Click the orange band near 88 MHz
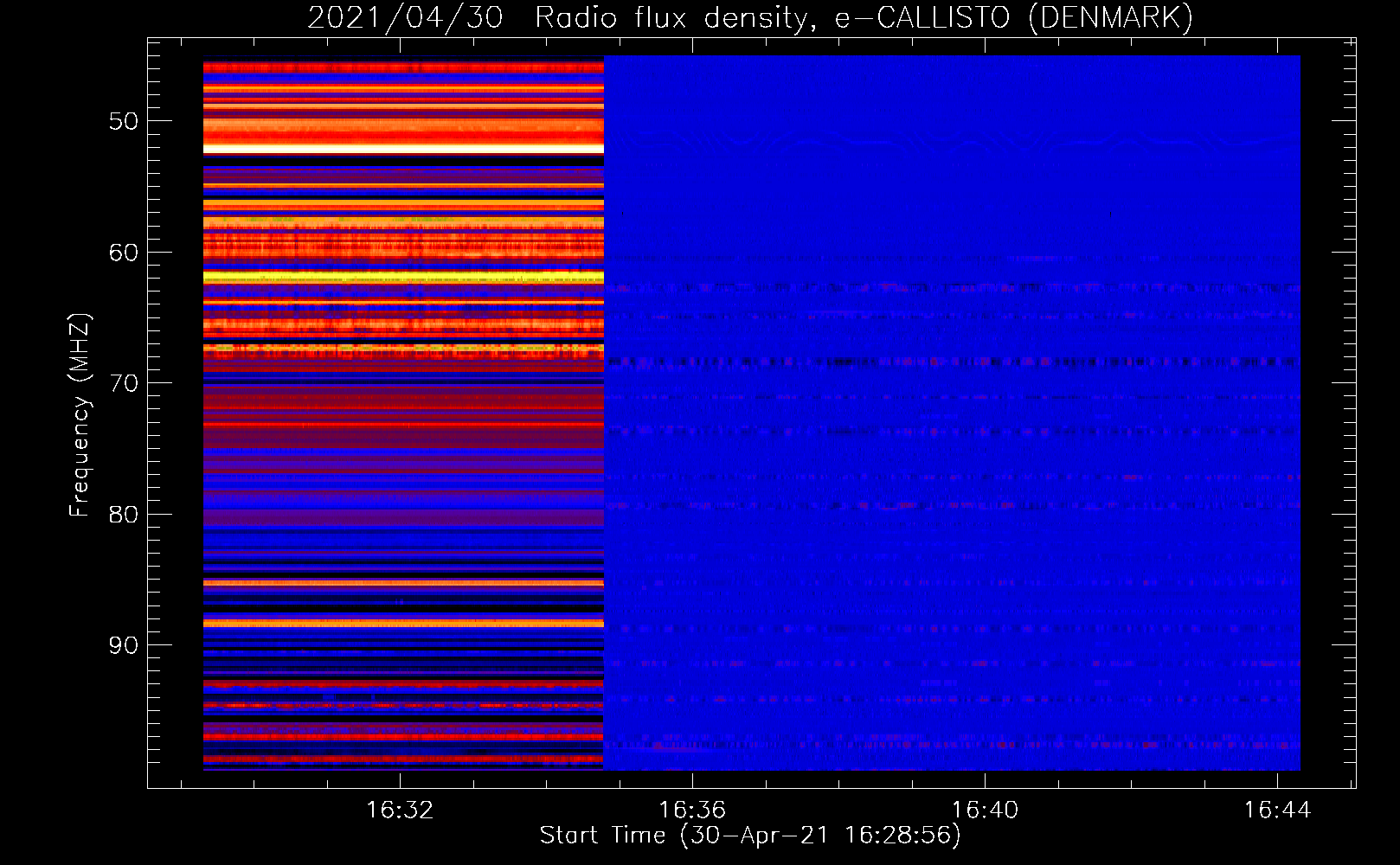Viewport: 1400px width, 865px height. [403, 623]
